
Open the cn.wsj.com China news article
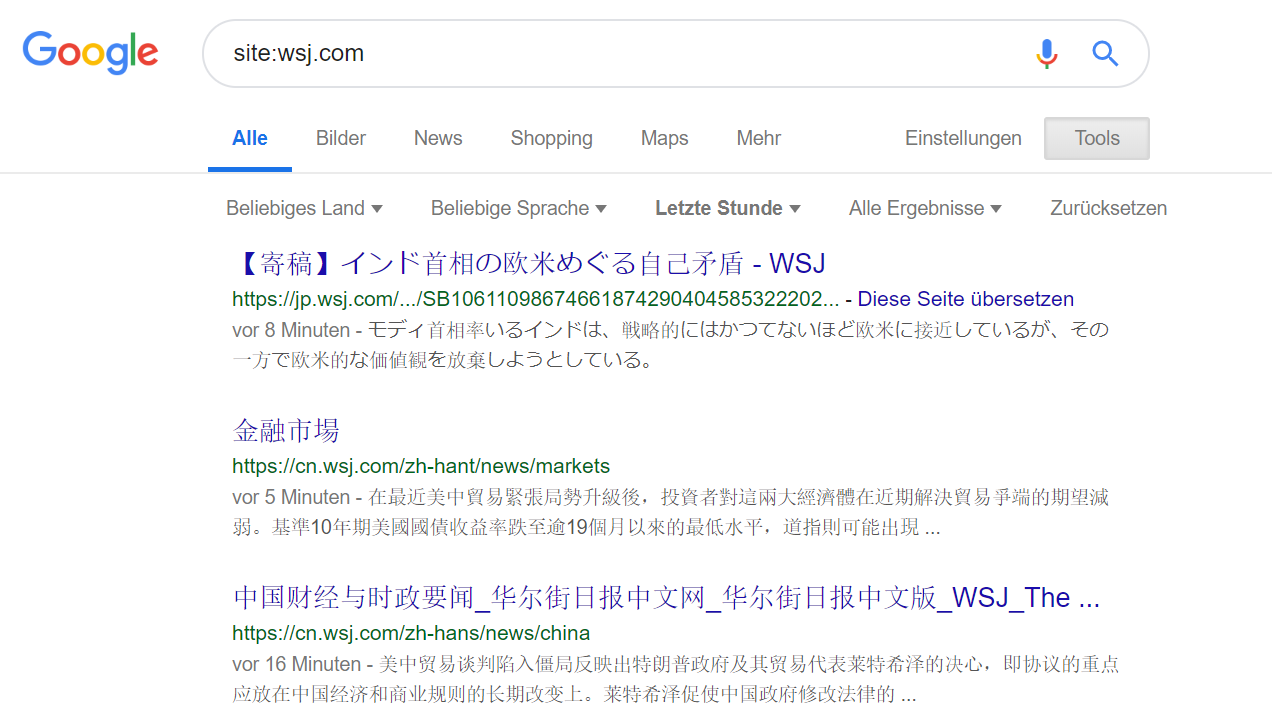(x=665, y=597)
